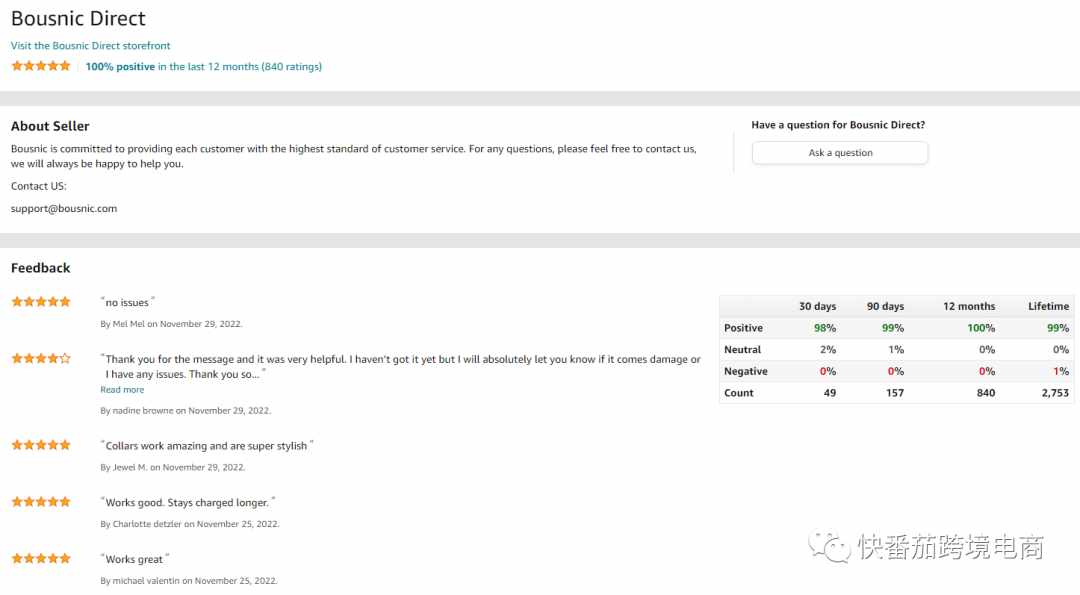Click the WeChat logo watermark

point(829,547)
